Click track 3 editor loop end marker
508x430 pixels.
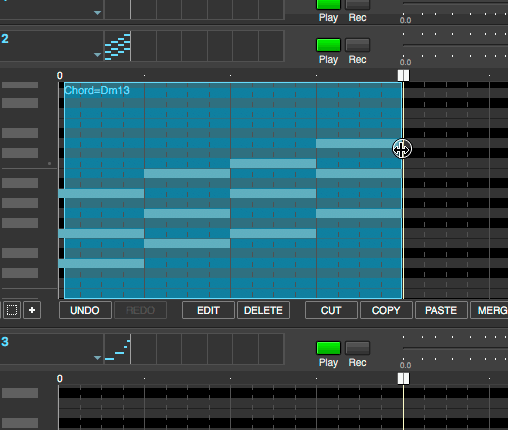click(x=403, y=378)
